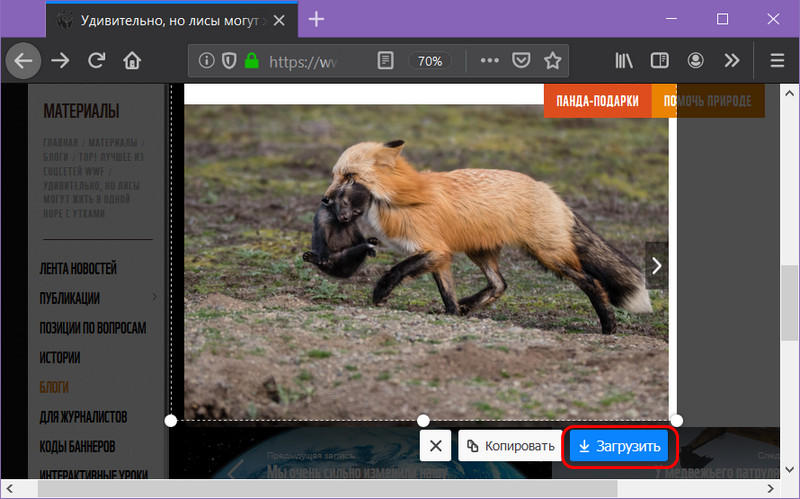Open ПУБЛИКАЦИИ in the sidebar
Viewport: 800px width, 499px height.
coord(69,298)
